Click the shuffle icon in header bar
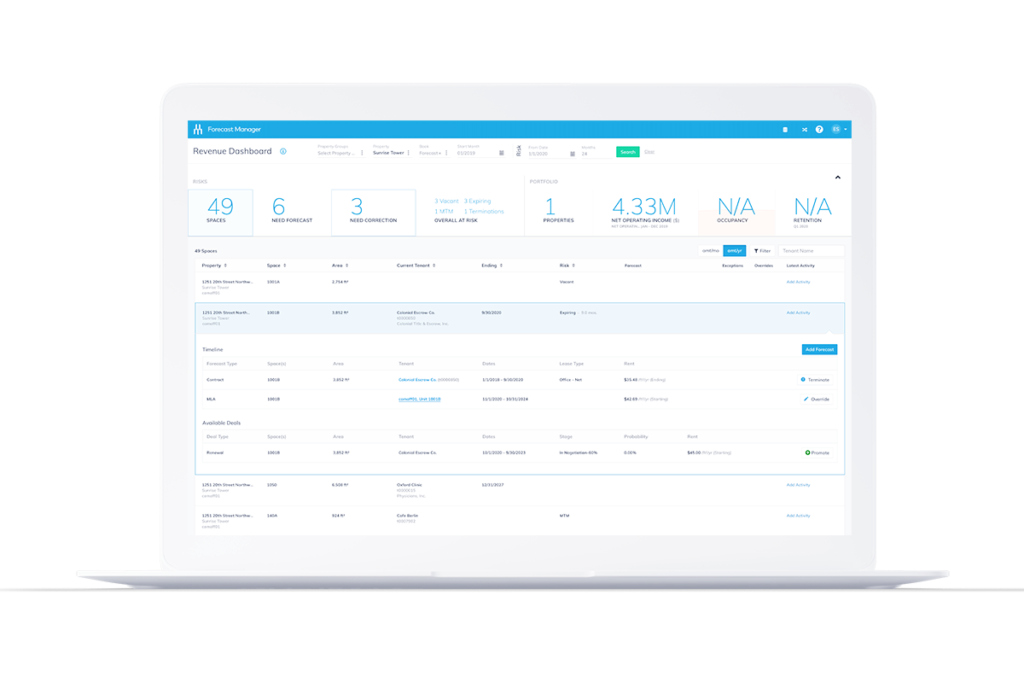This screenshot has width=1024, height=683. tap(803, 129)
